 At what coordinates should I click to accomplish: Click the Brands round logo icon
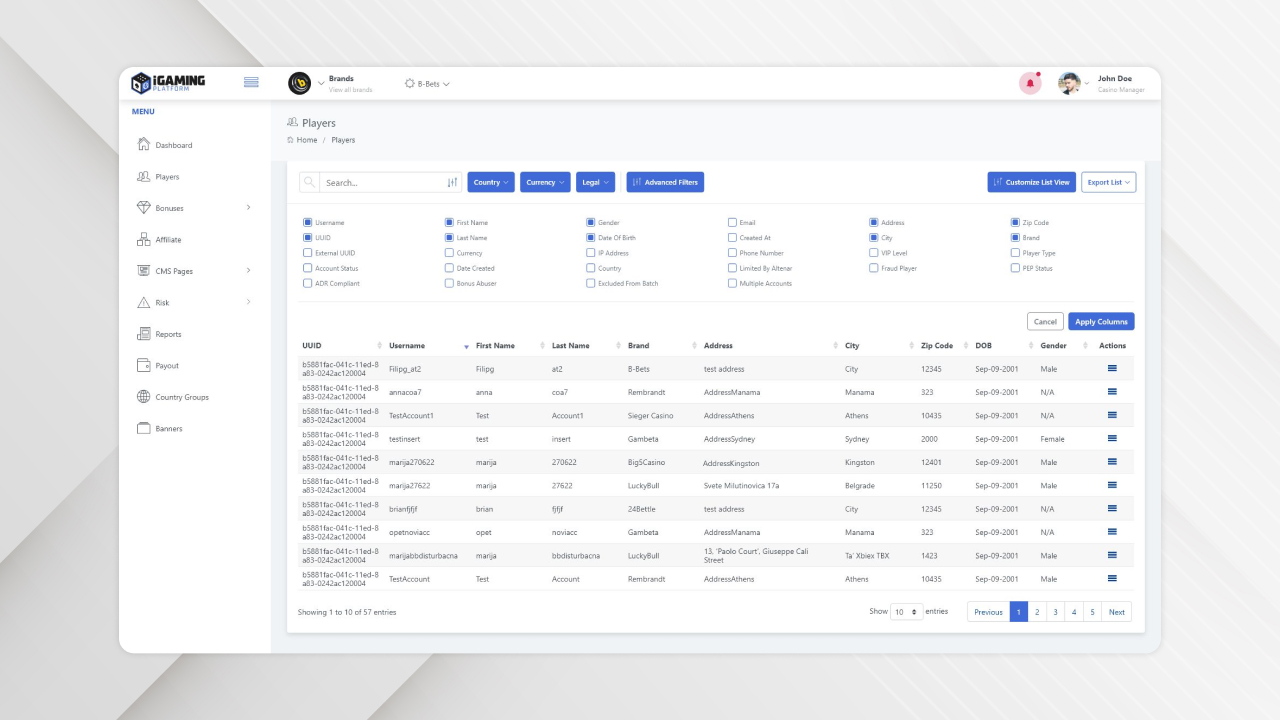pos(299,83)
